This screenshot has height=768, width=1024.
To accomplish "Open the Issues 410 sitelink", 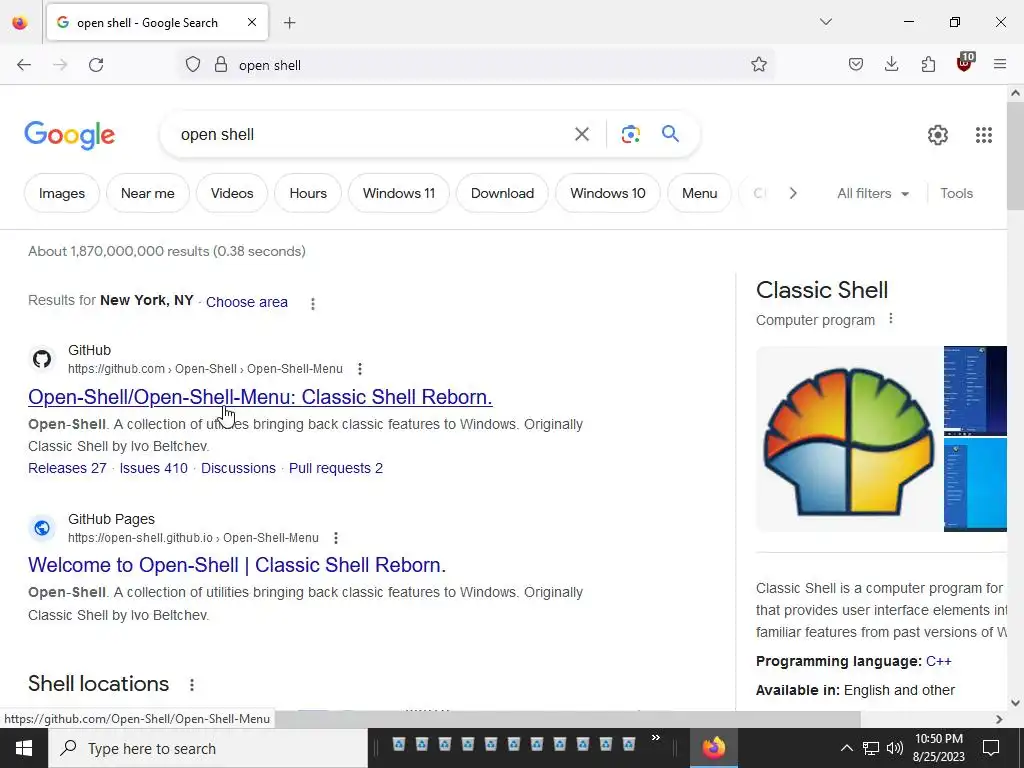I will point(153,468).
